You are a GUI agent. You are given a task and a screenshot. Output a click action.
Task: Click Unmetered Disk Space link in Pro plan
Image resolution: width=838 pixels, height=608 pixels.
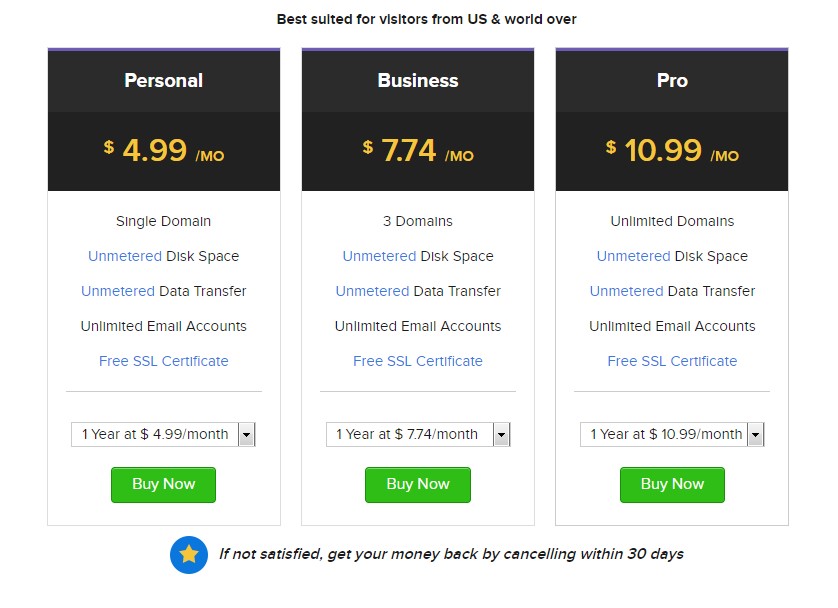click(x=633, y=256)
